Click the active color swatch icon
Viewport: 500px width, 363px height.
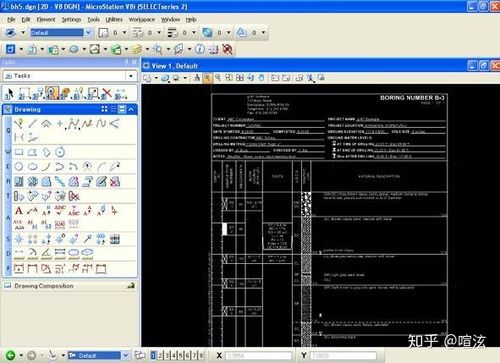tap(103, 33)
